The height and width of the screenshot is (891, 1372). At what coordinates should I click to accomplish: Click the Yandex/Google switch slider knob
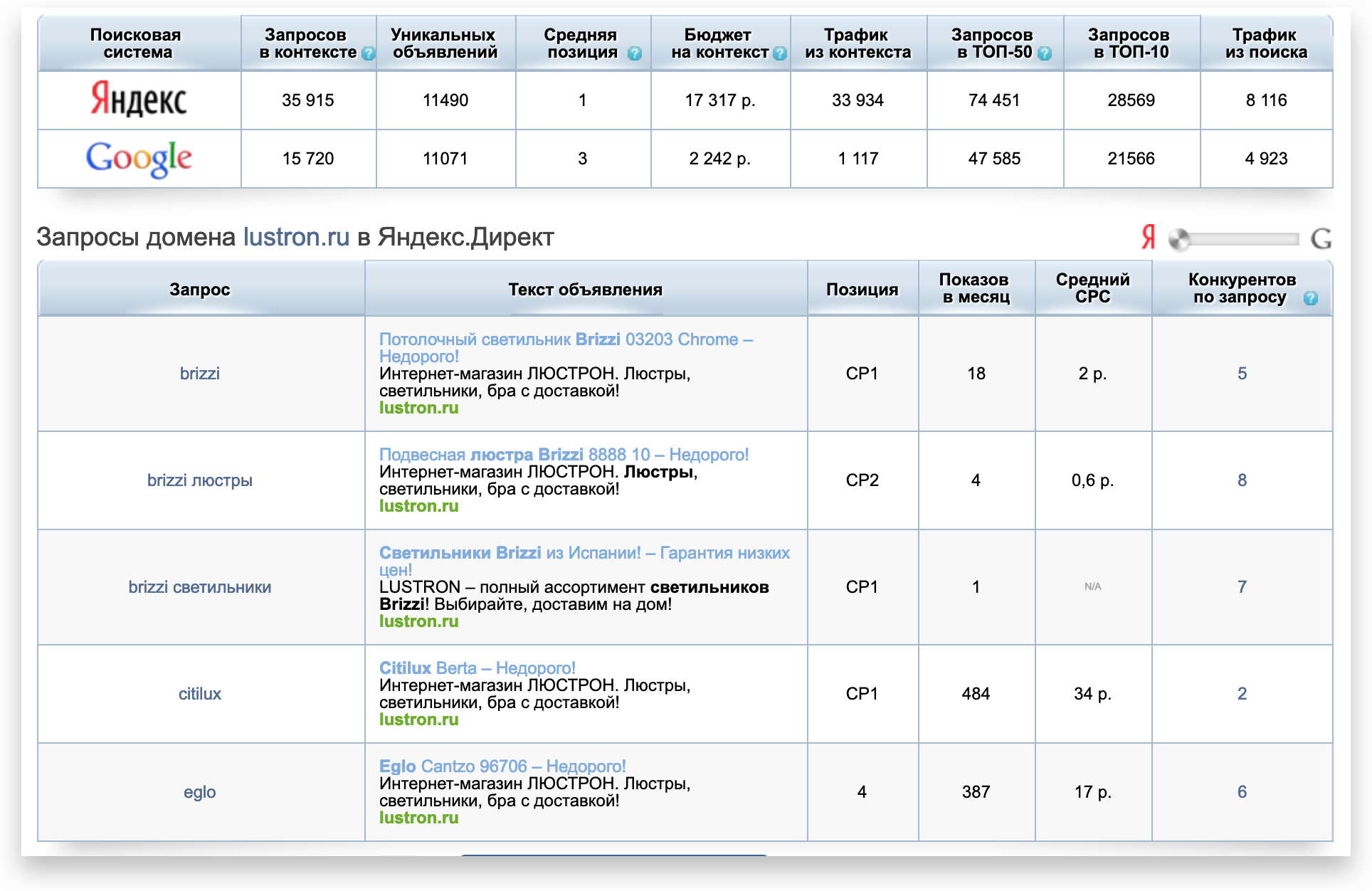[1179, 240]
